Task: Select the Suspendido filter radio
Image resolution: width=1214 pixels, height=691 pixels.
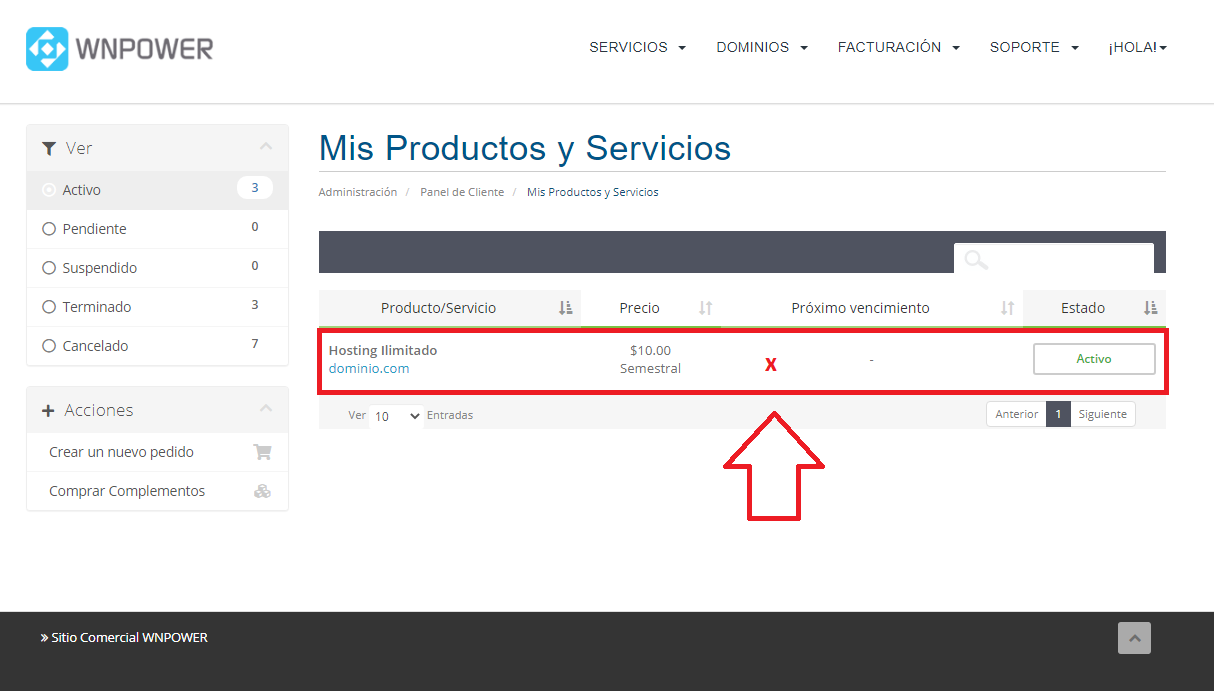Action: point(49,268)
